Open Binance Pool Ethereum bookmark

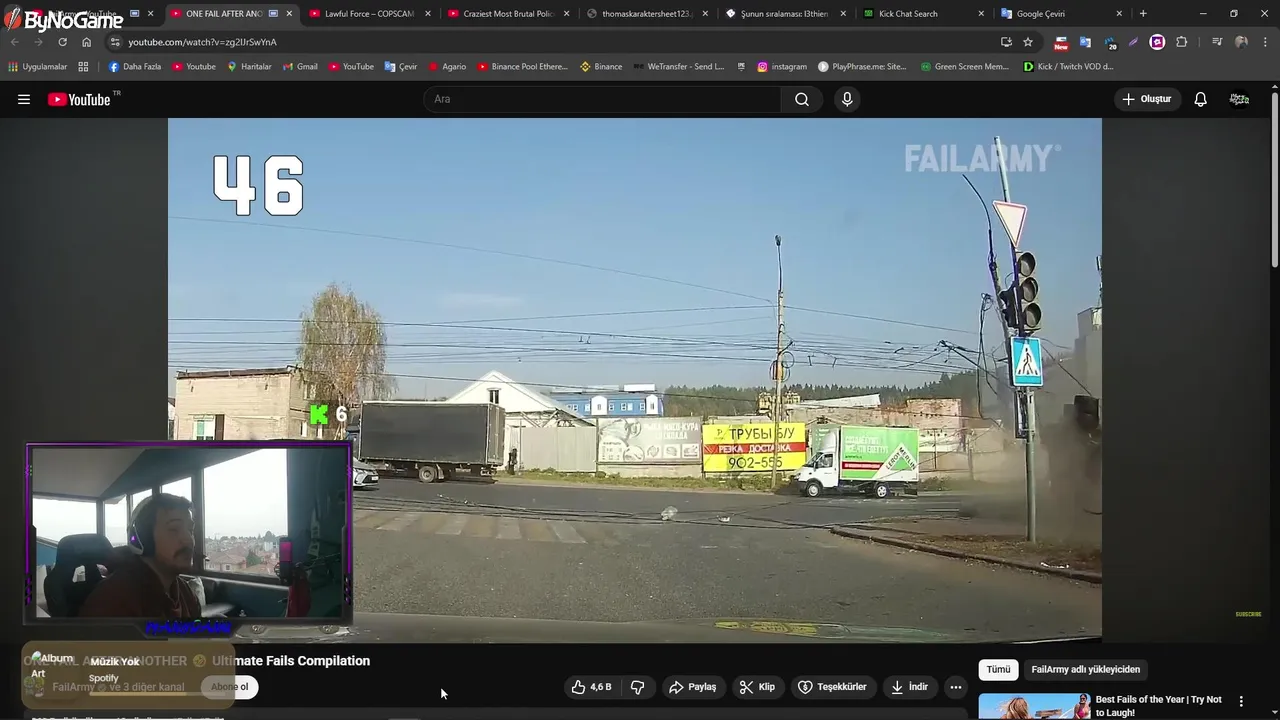[522, 67]
